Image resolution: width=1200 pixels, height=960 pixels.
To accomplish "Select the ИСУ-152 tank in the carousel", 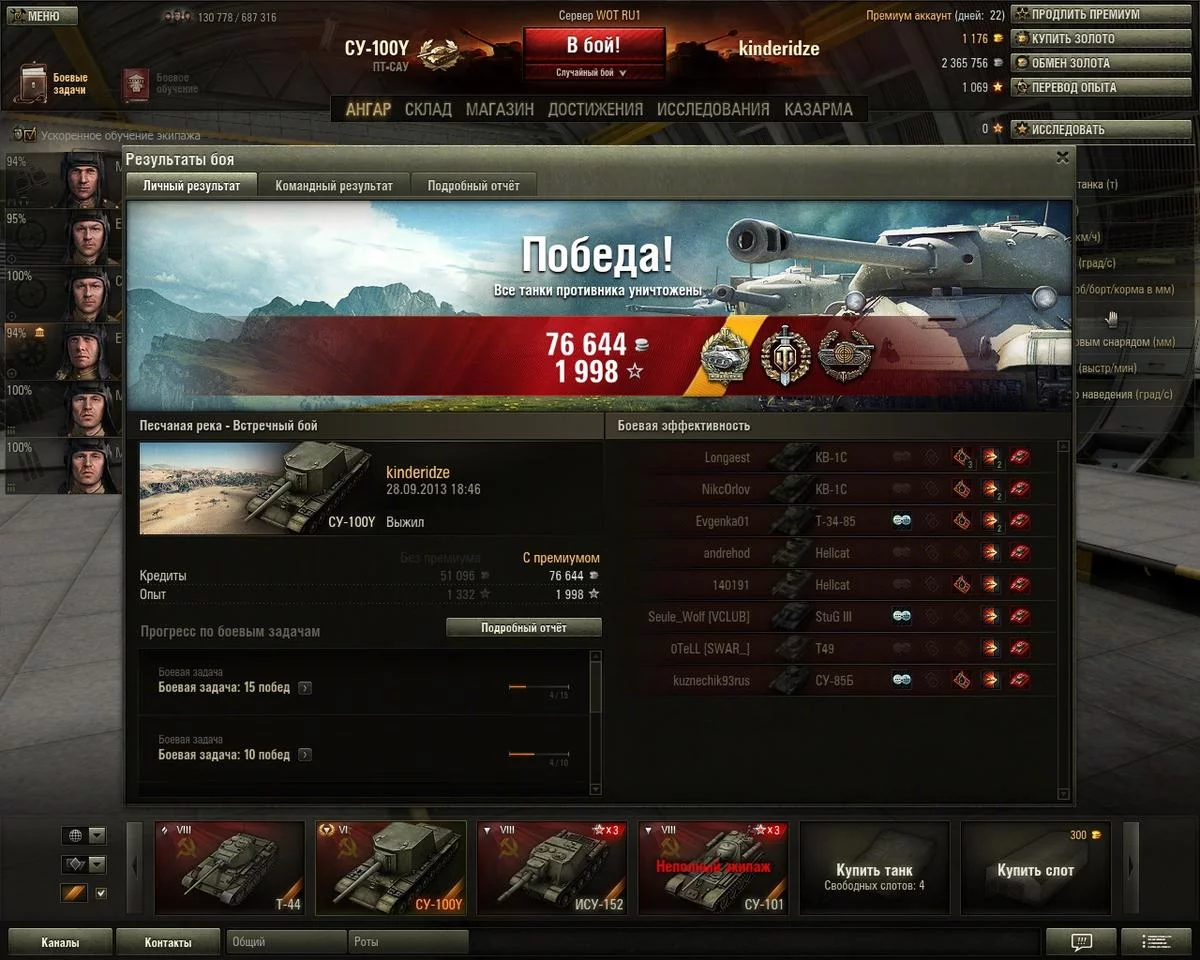I will 551,868.
